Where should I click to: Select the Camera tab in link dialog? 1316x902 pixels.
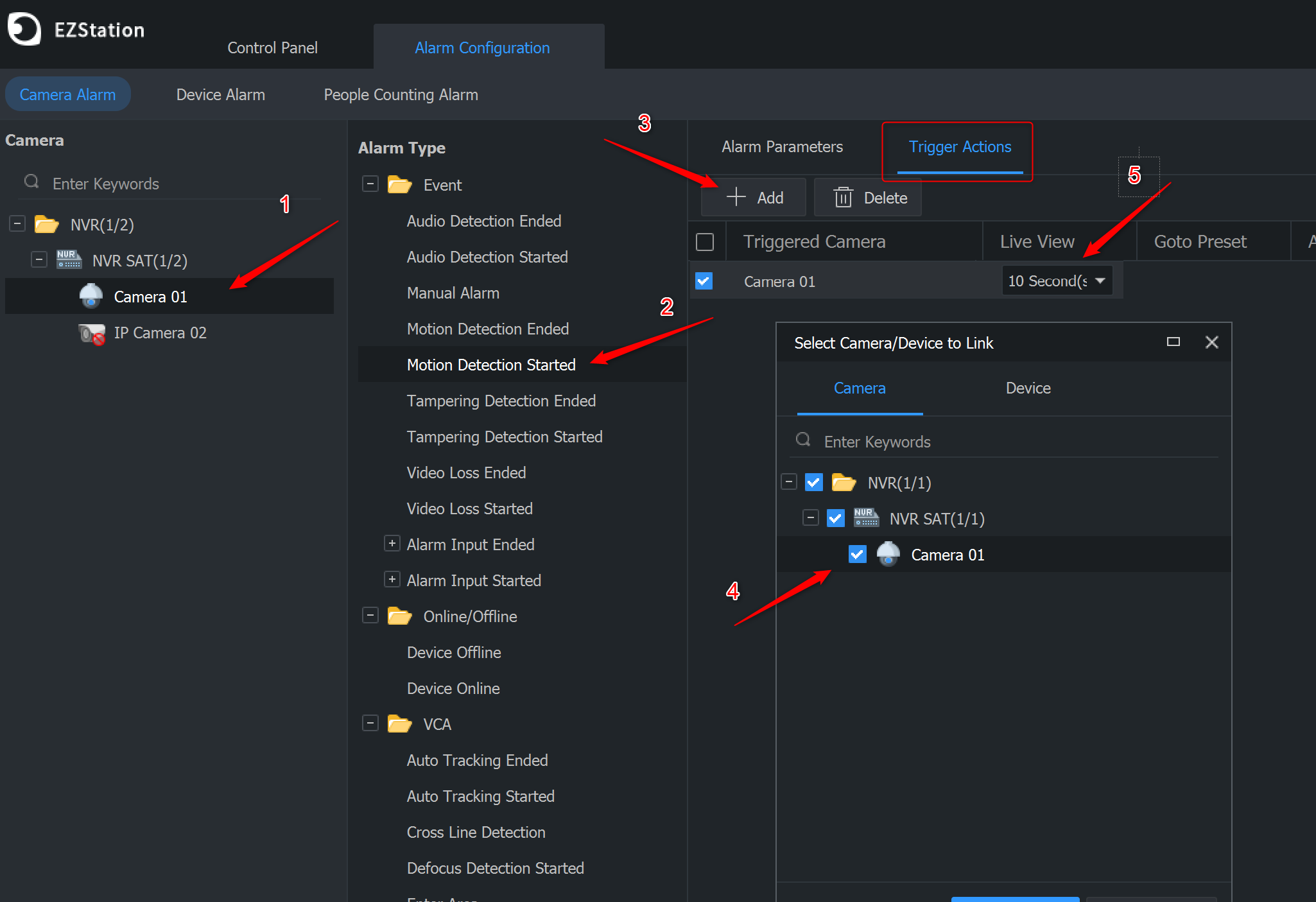coord(860,388)
